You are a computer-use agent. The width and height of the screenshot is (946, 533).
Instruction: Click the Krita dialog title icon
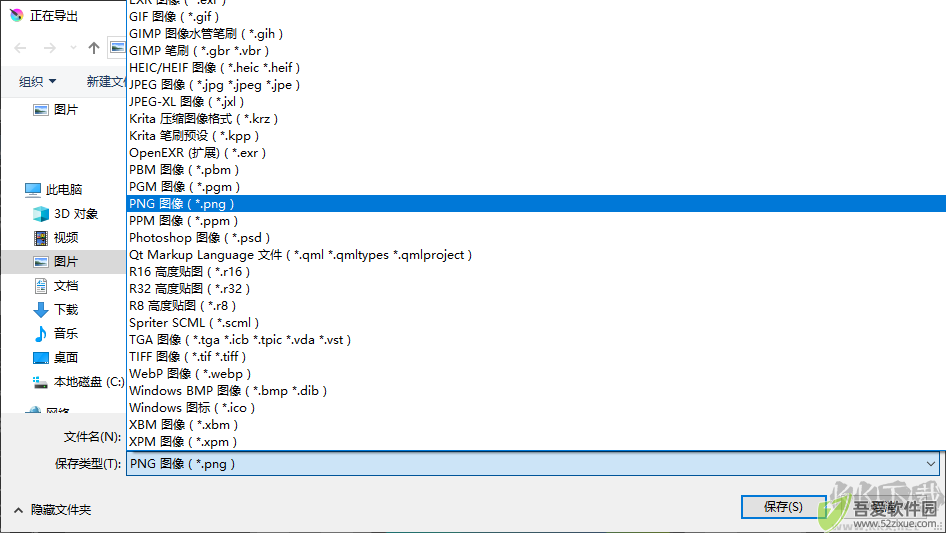17,16
